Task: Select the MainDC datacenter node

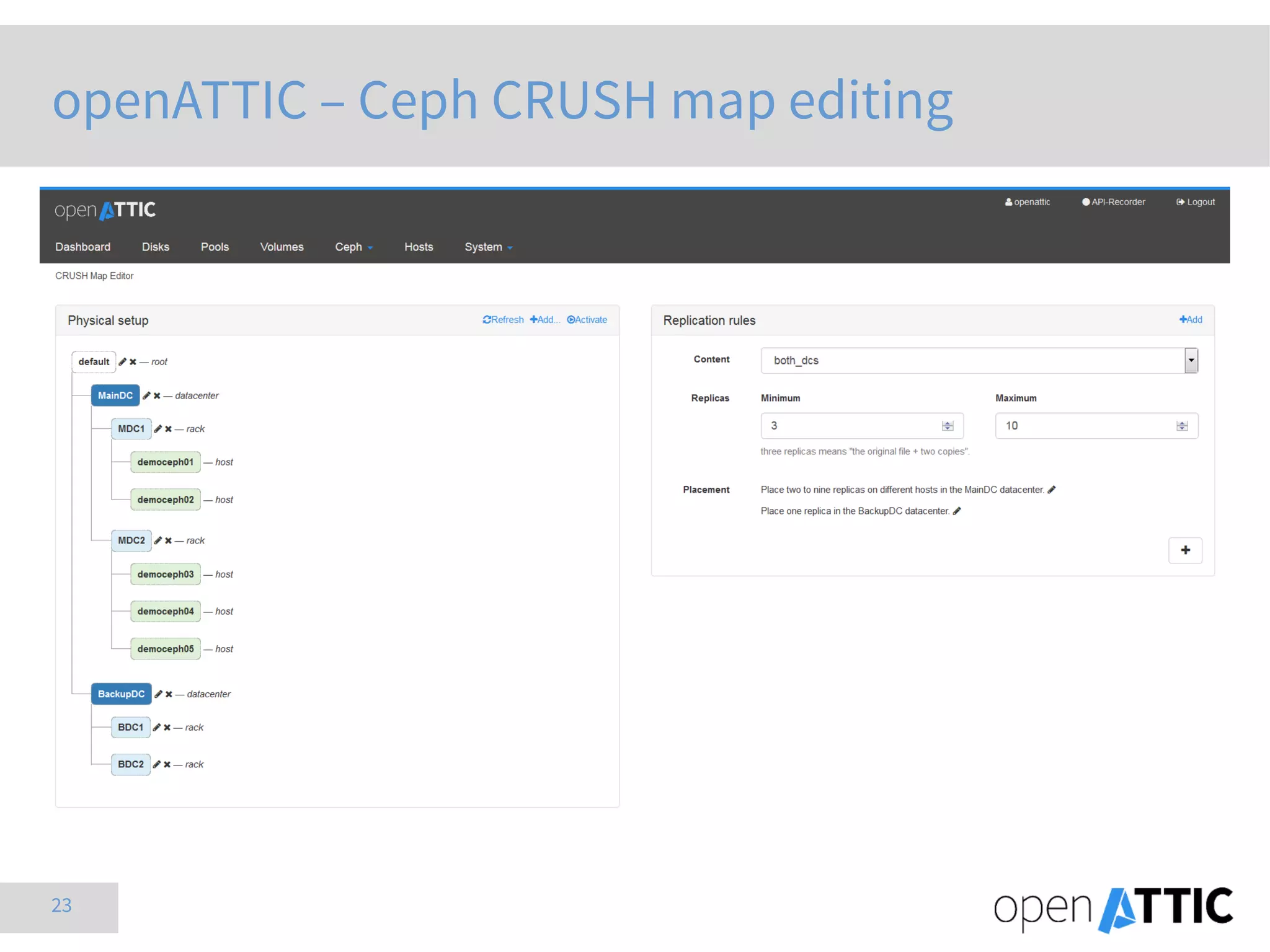Action: click(115, 395)
